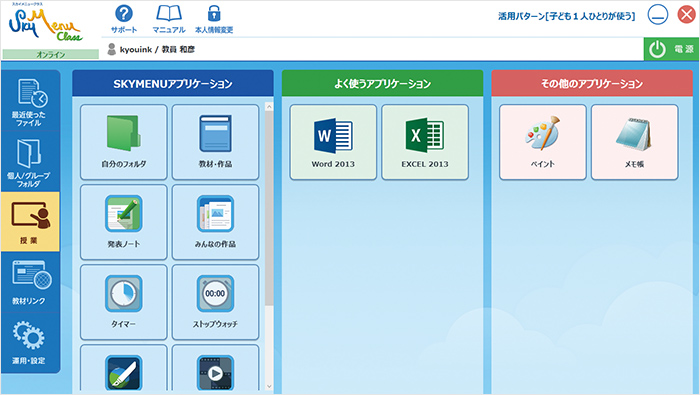Launch the ペイント paint application
Screen dimensions: 700x395
tap(542, 142)
